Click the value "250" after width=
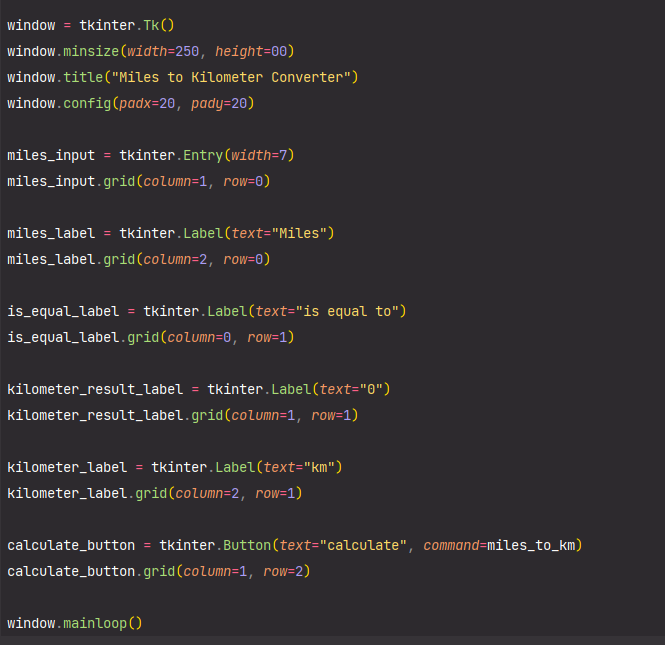665x645 pixels. (187, 51)
